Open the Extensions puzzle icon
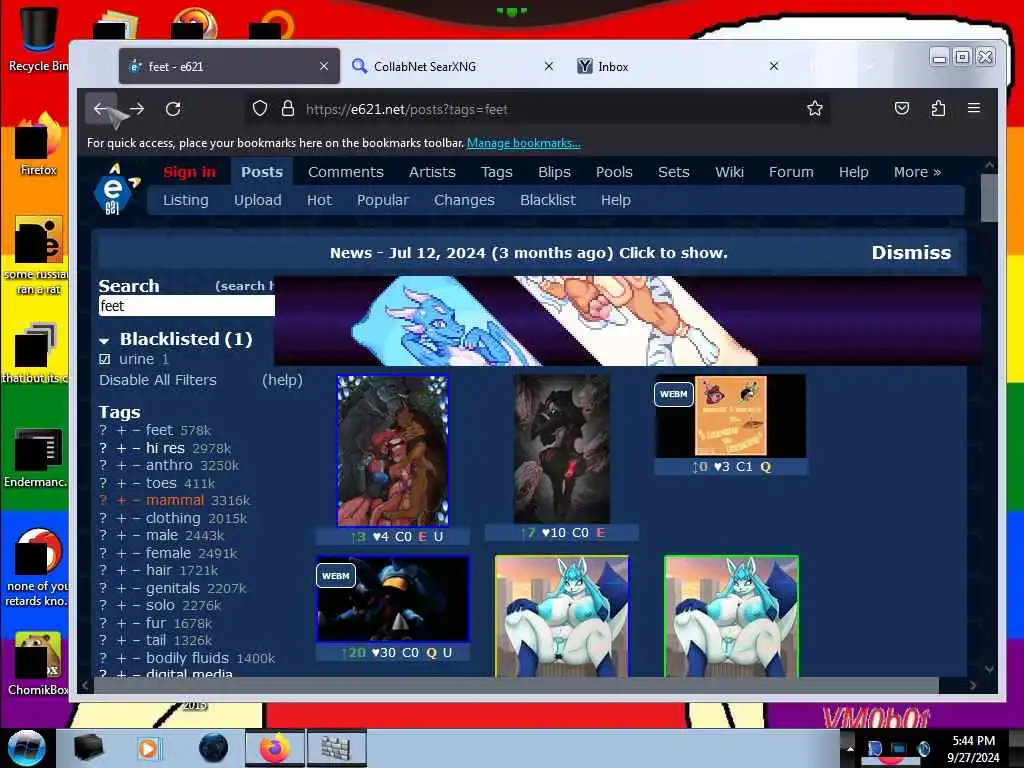This screenshot has height=768, width=1024. pos(938,108)
